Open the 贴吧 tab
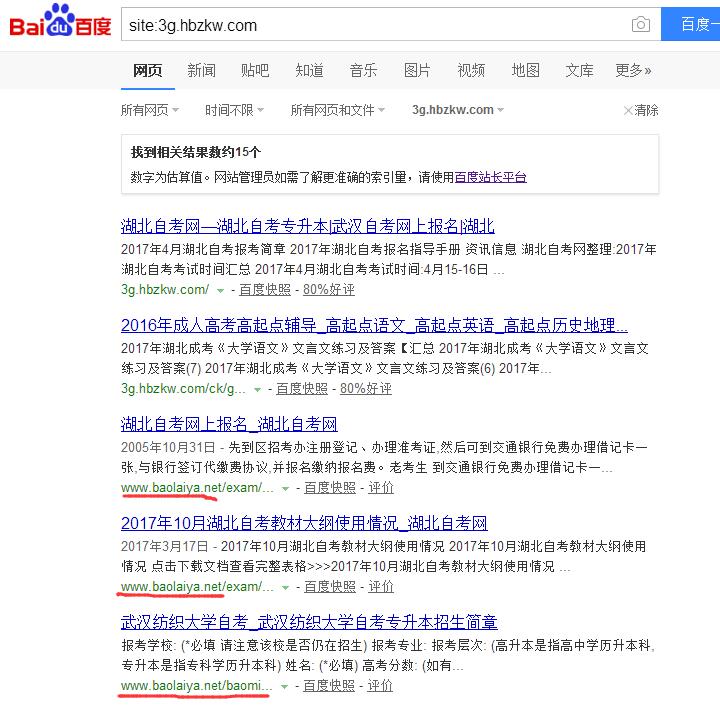The width and height of the screenshot is (720, 706). [255, 70]
